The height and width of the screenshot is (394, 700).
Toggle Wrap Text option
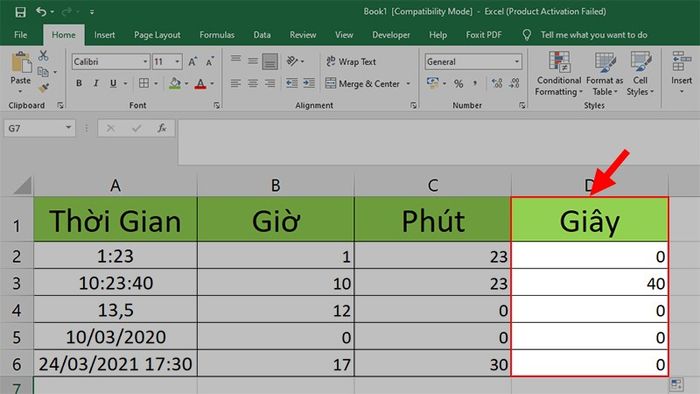[x=351, y=62]
